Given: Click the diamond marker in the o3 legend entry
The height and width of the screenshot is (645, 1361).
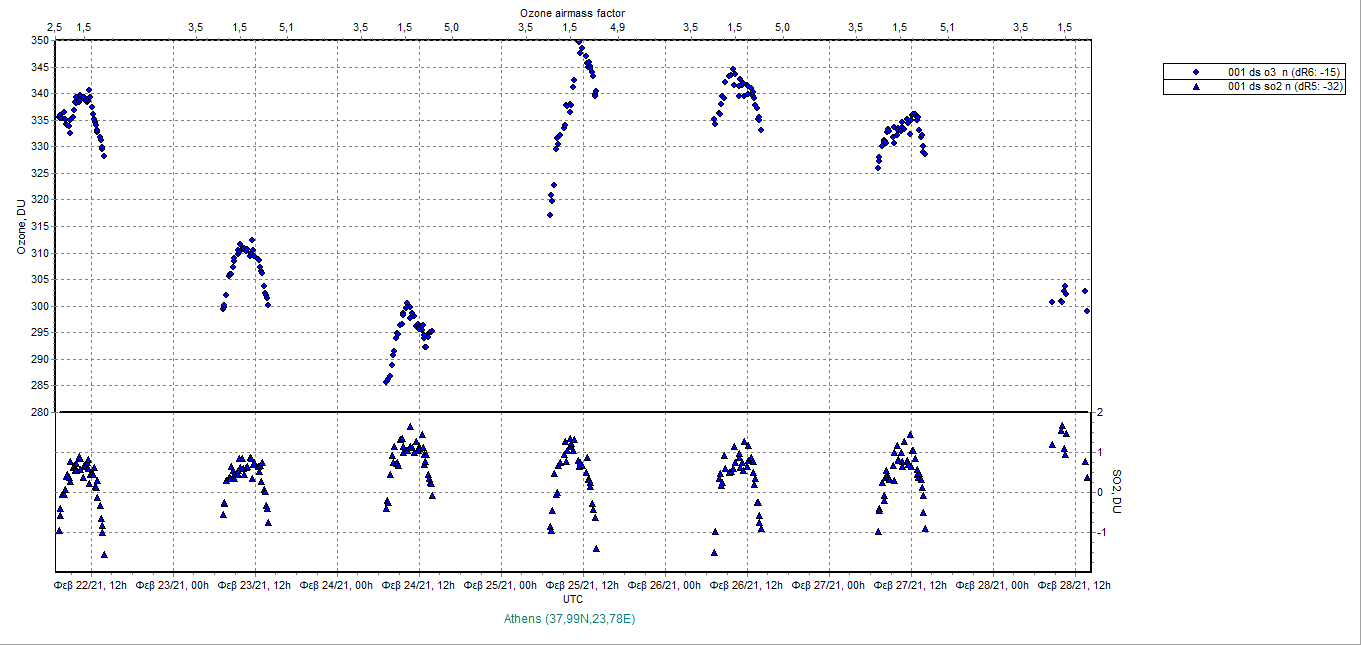Looking at the screenshot, I should [1196, 72].
